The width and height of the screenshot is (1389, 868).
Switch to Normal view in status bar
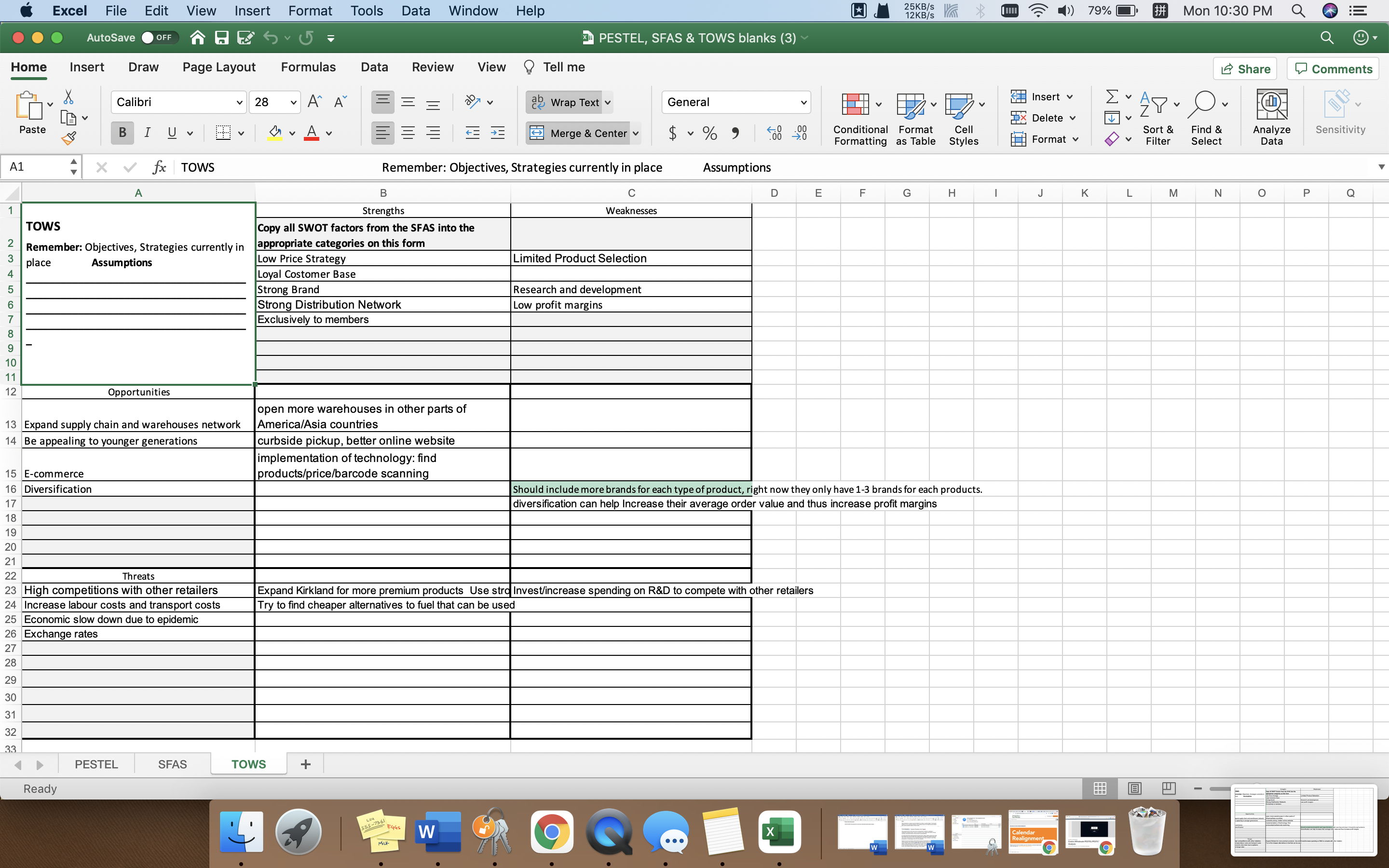tap(1100, 788)
